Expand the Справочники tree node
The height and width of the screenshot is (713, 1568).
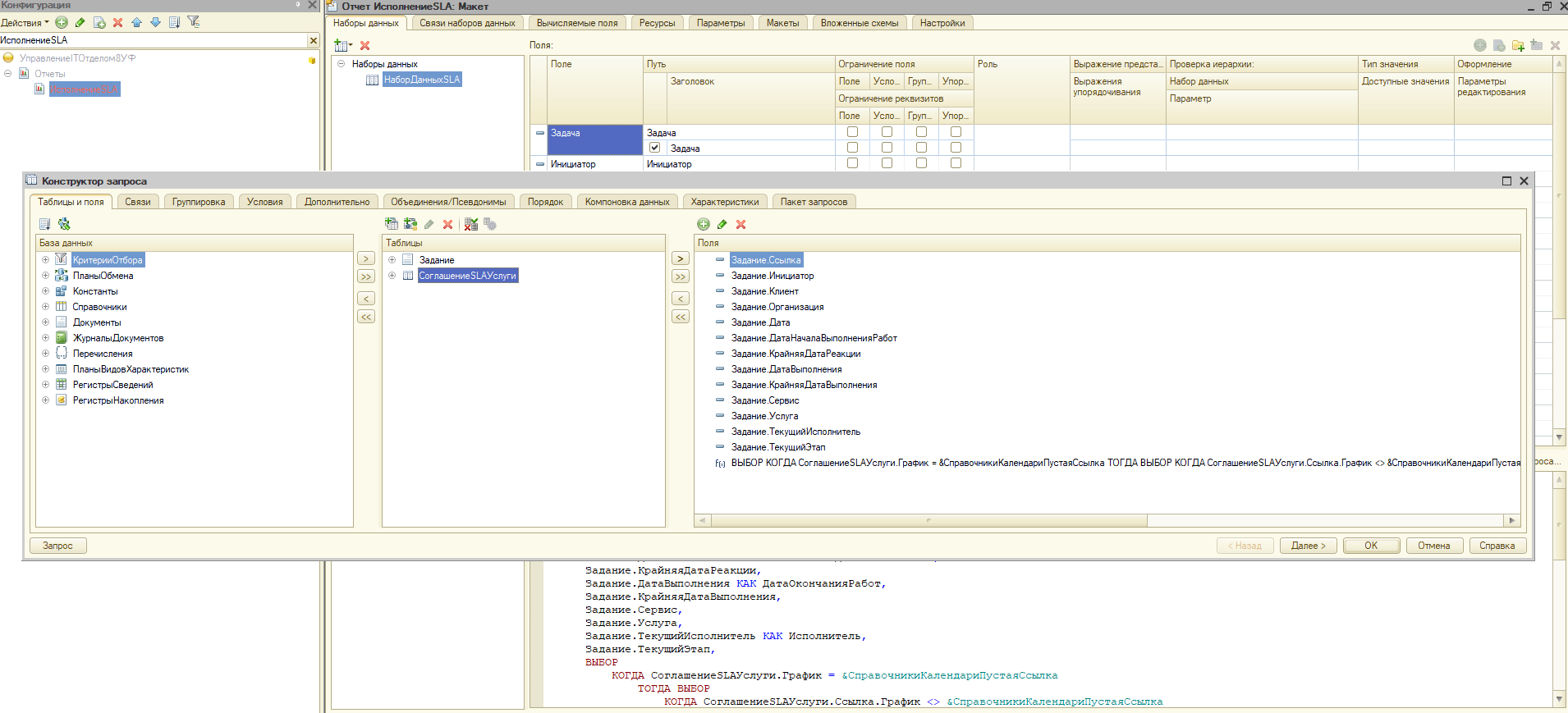(46, 307)
